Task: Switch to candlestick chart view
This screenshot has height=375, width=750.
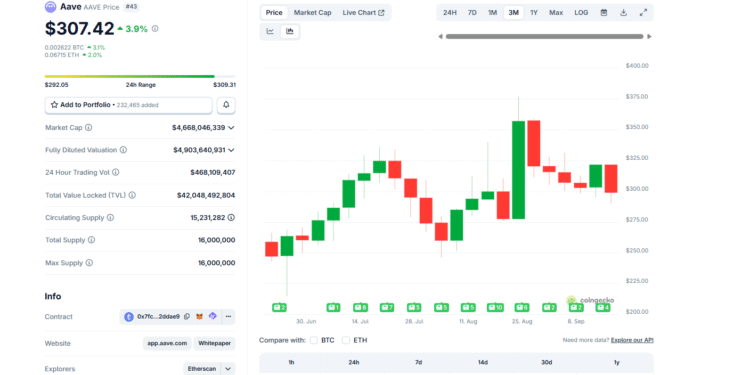Action: coord(290,32)
